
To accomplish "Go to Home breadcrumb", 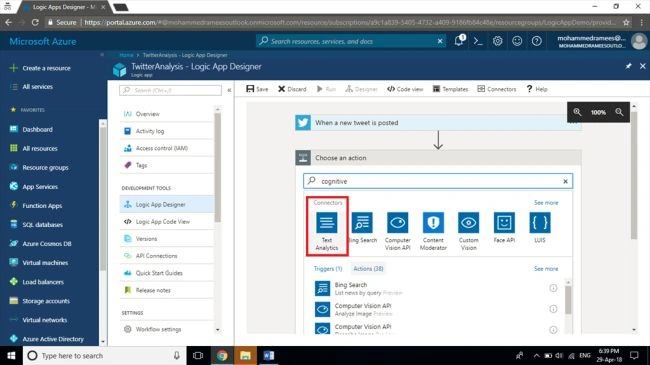I will tap(126, 55).
